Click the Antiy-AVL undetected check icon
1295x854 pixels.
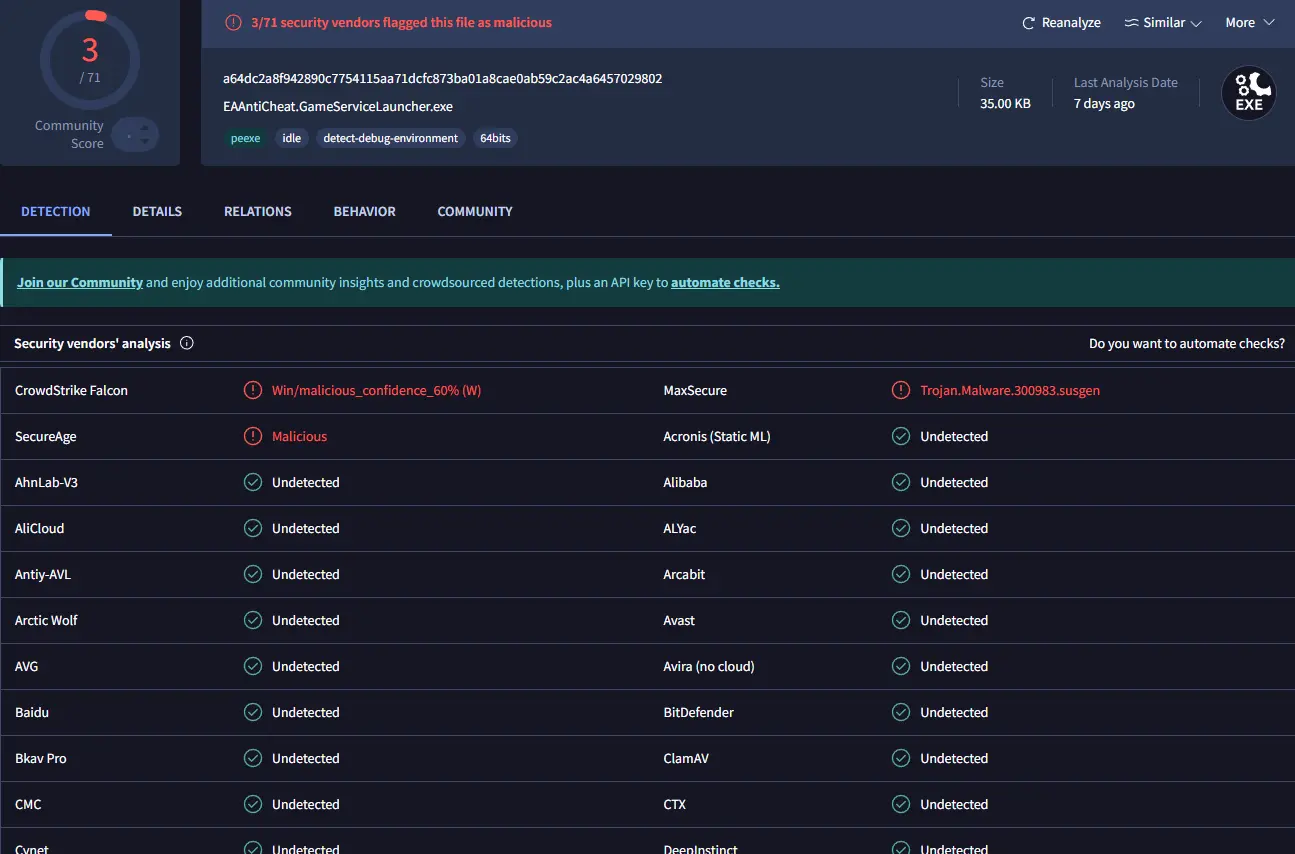click(x=253, y=574)
